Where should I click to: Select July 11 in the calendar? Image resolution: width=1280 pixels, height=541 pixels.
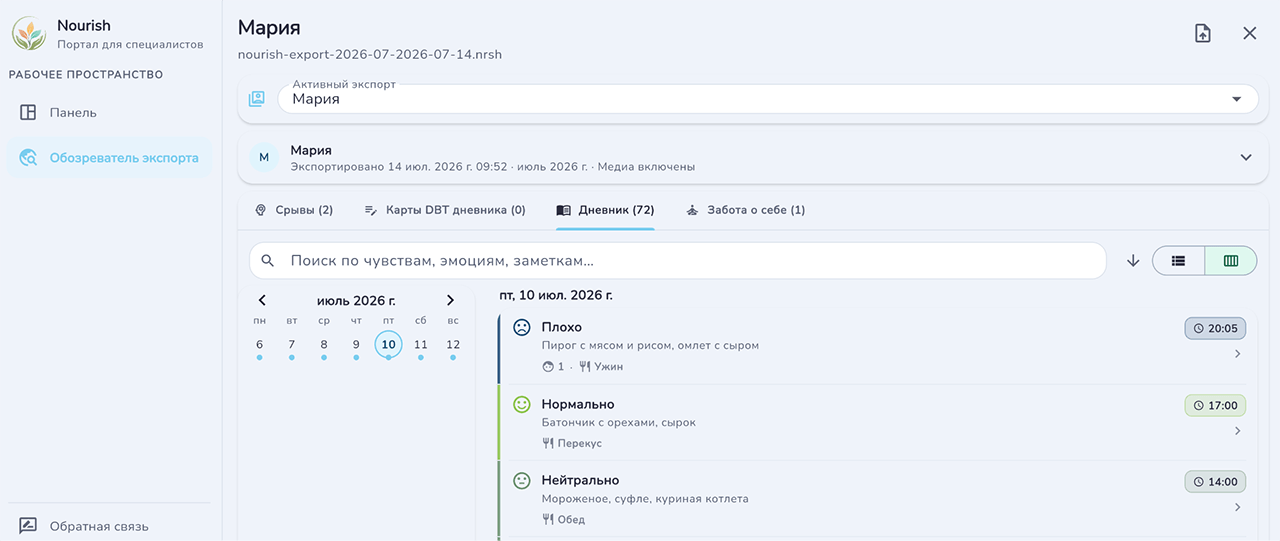[421, 345]
